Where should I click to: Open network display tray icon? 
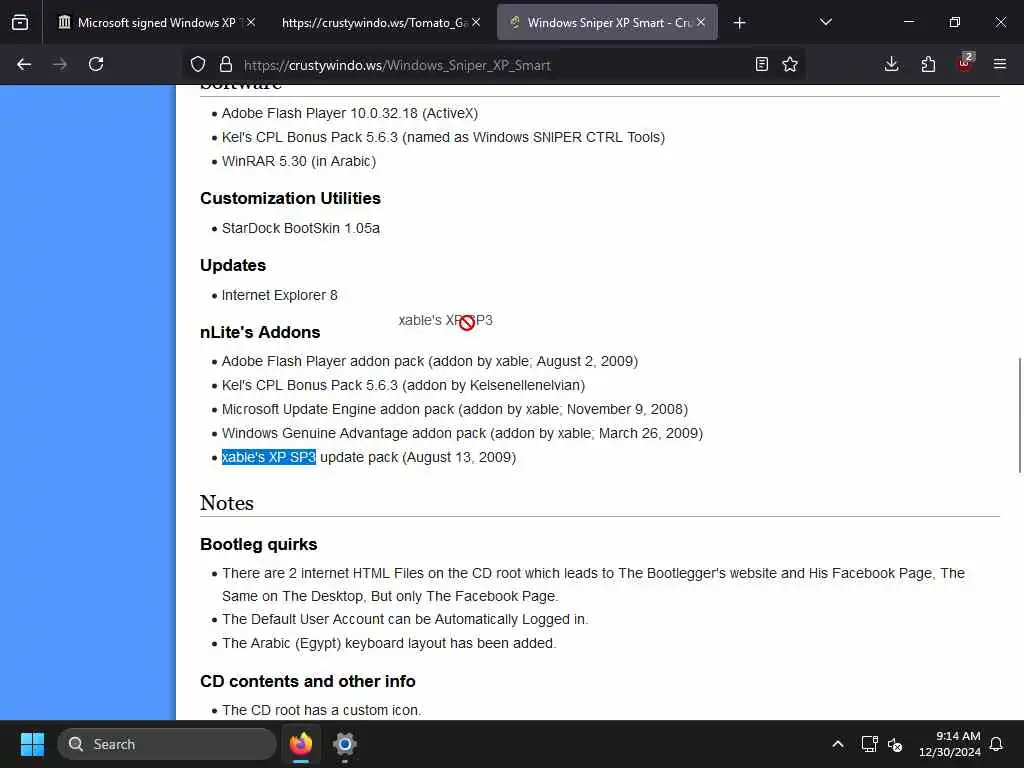click(869, 744)
